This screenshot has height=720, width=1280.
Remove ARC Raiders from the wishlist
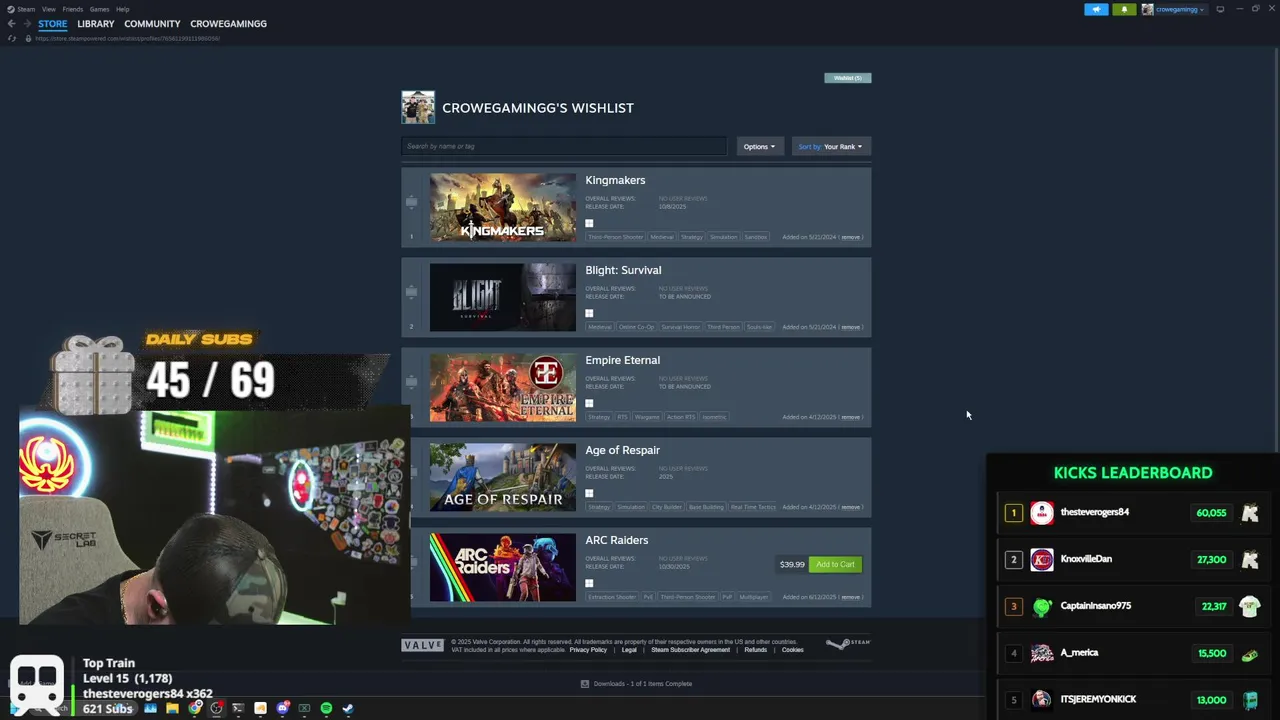coord(850,597)
